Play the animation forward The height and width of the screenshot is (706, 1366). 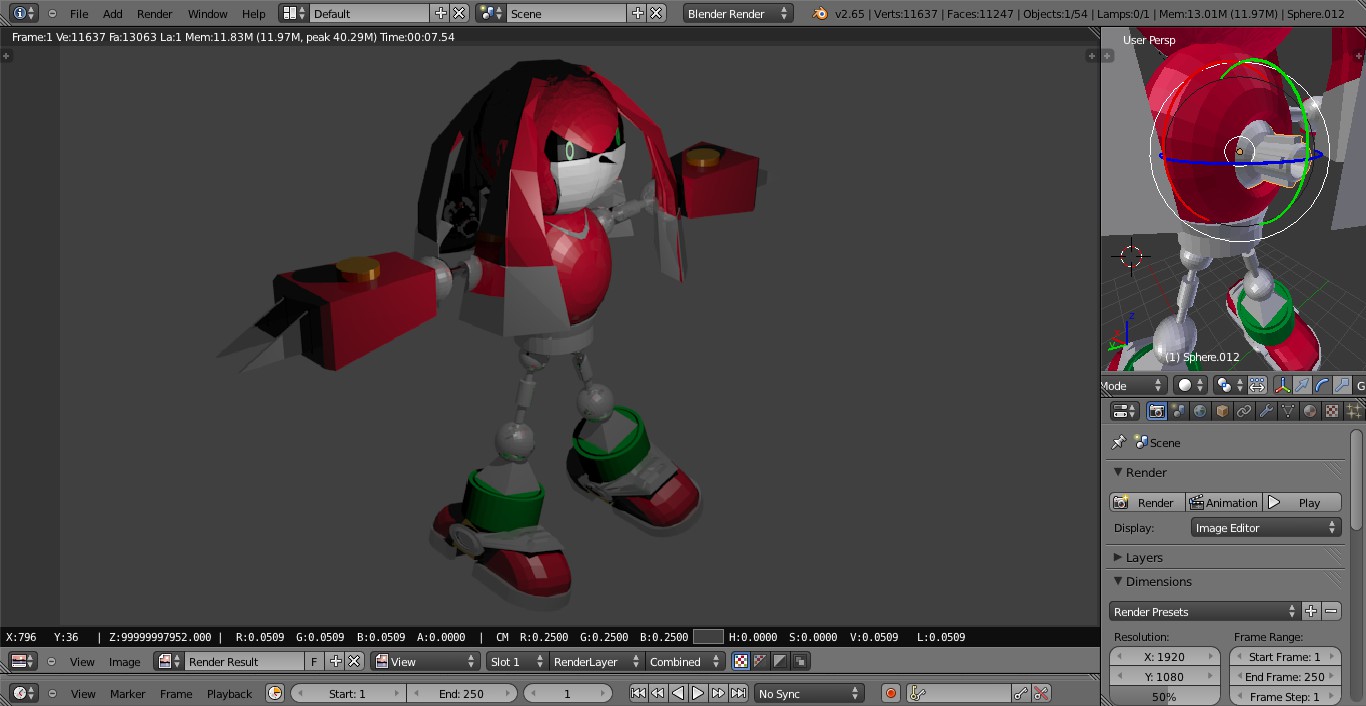coord(698,693)
